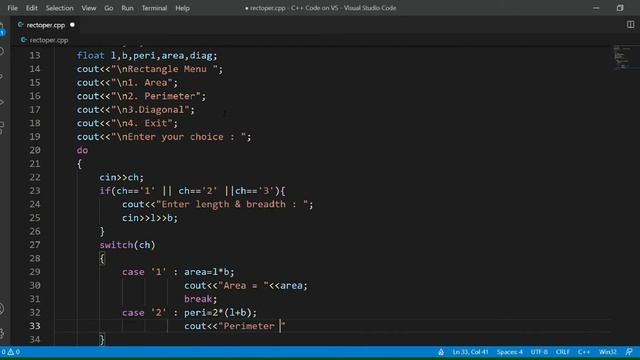Image resolution: width=640 pixels, height=360 pixels.
Task: Click the 'if' keyword on line 23
Action: point(104,191)
